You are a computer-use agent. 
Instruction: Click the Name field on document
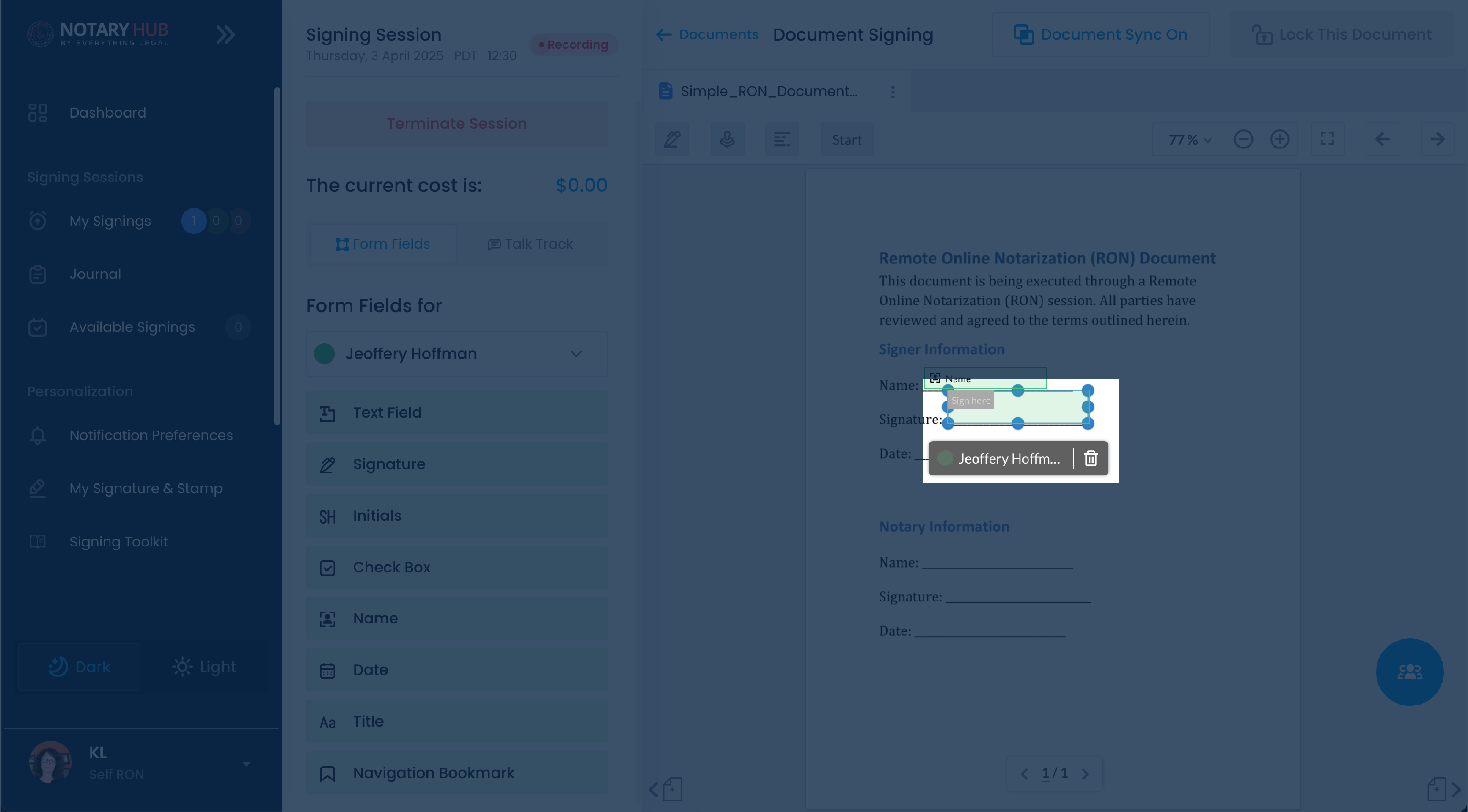pos(985,378)
